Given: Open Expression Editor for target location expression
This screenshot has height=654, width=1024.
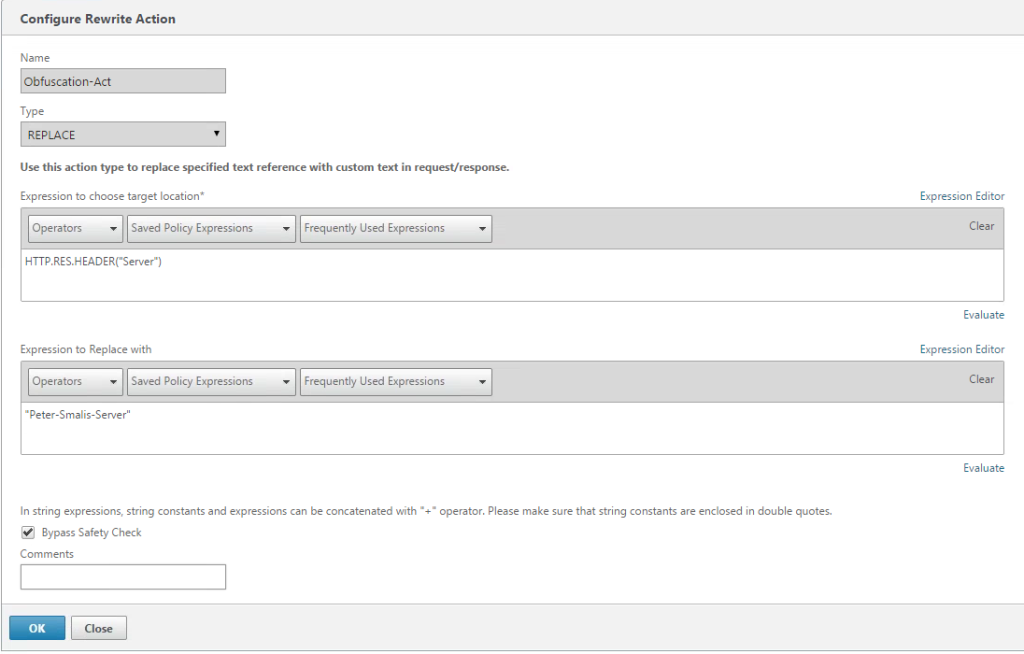Looking at the screenshot, I should (x=962, y=196).
